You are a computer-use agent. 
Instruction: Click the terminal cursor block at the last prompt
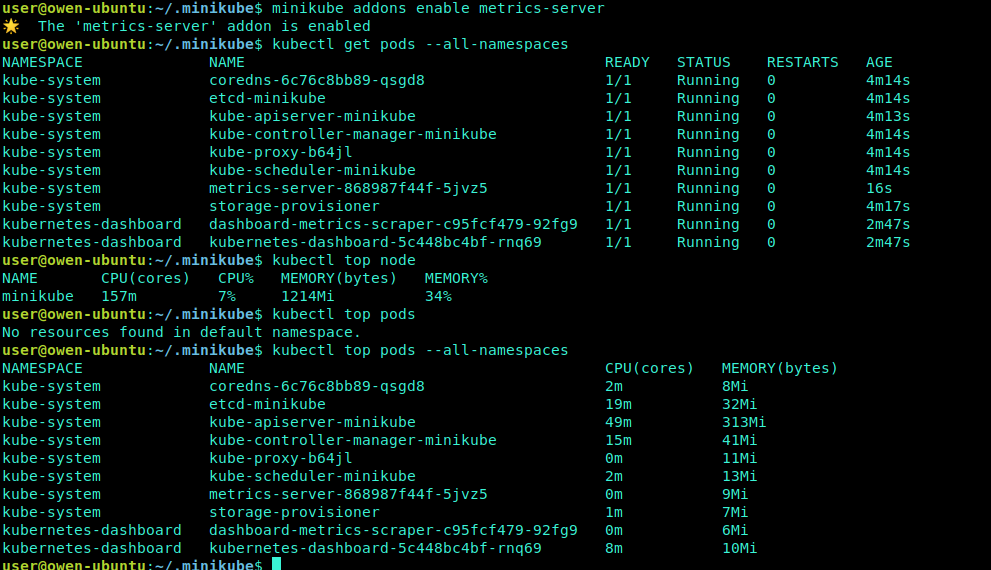tap(276, 564)
